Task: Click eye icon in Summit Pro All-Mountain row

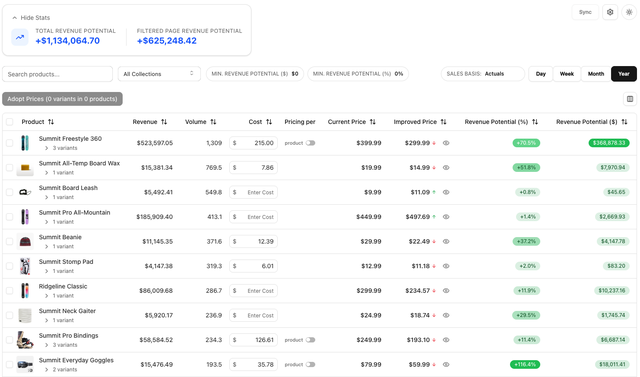Action: pyautogui.click(x=446, y=217)
